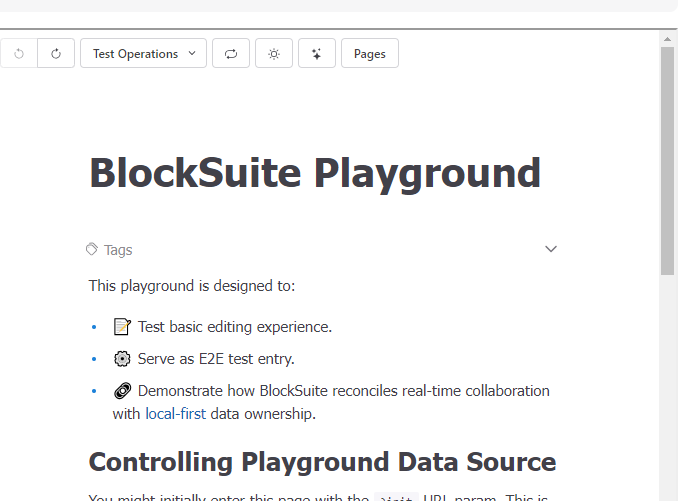Screen dimensions: 683x501
Task: Expand the Tags section chevron
Action: coord(551,249)
